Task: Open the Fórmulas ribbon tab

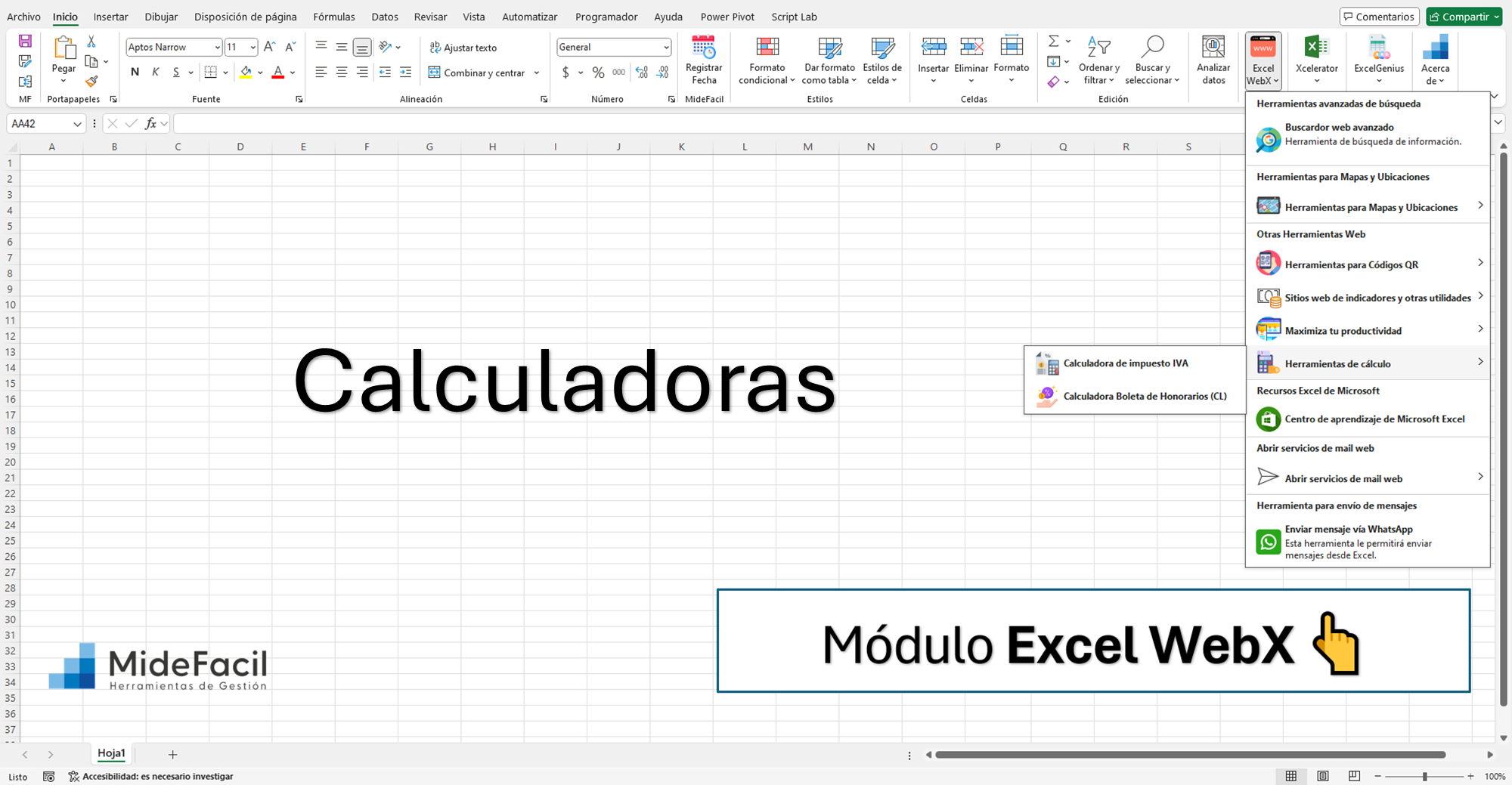Action: (333, 17)
